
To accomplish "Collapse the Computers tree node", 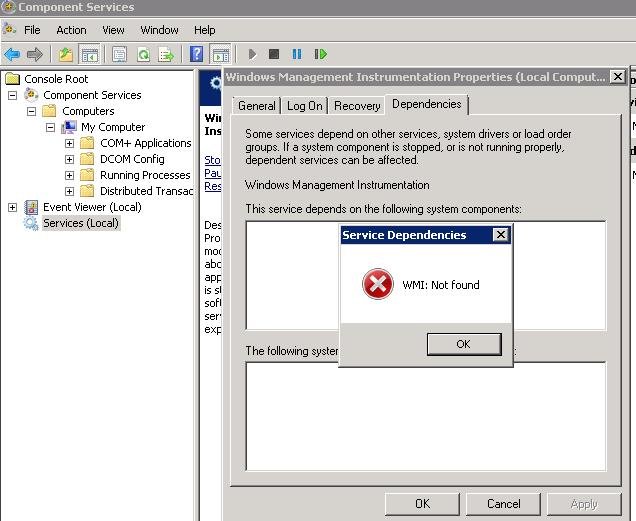I will 31,111.
